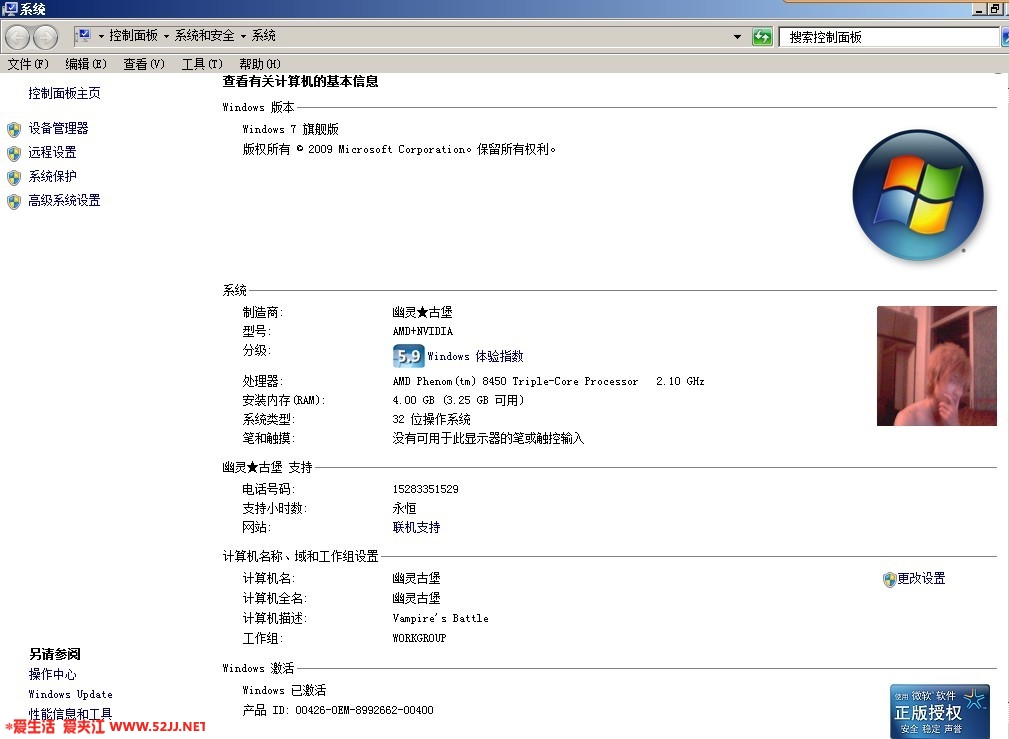This screenshot has width=1009, height=739.
Task: Click the 系统 window icon in the title bar
Action: pyautogui.click(x=10, y=9)
